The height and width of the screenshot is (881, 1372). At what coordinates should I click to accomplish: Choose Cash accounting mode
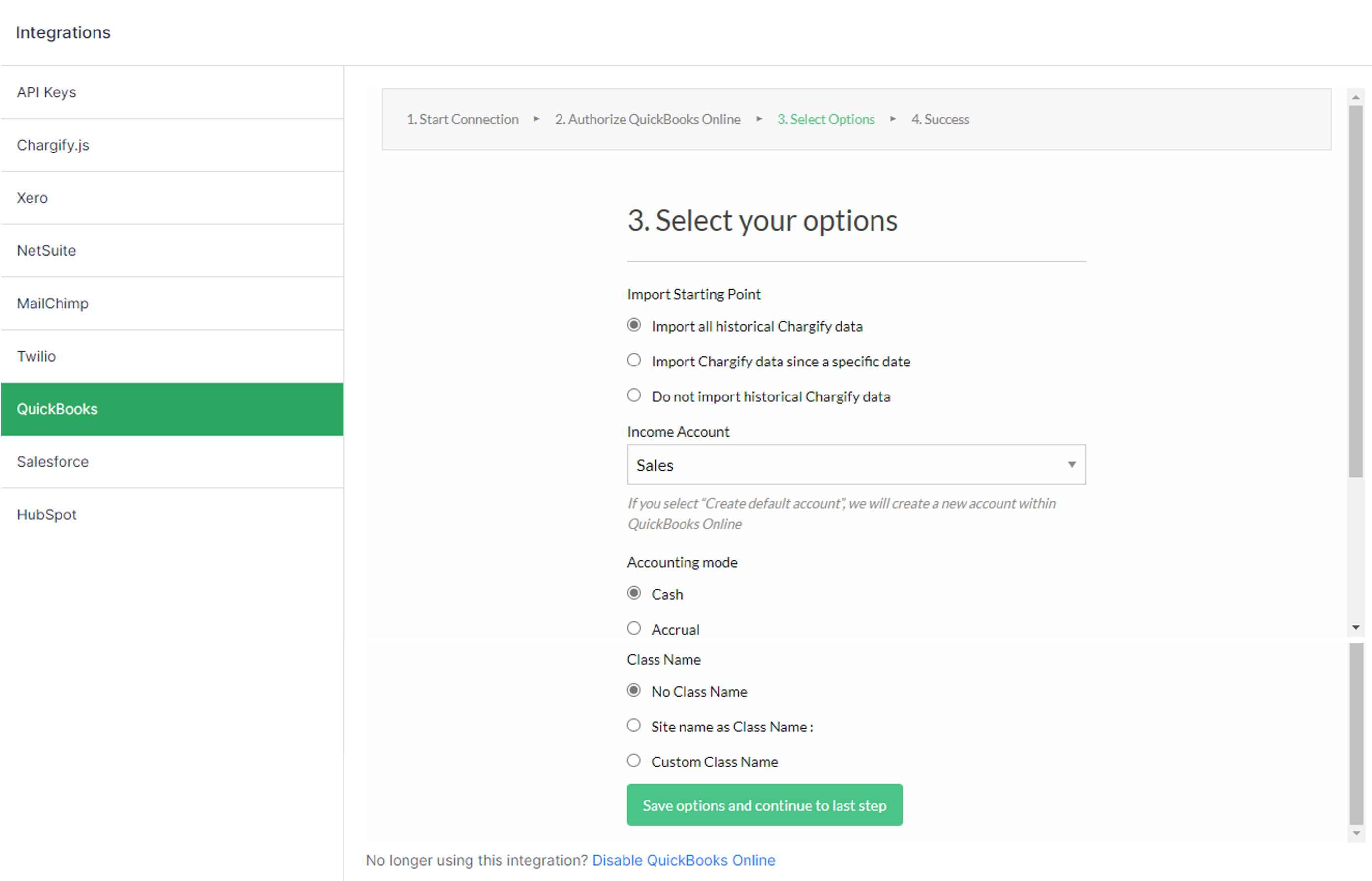[x=633, y=593]
